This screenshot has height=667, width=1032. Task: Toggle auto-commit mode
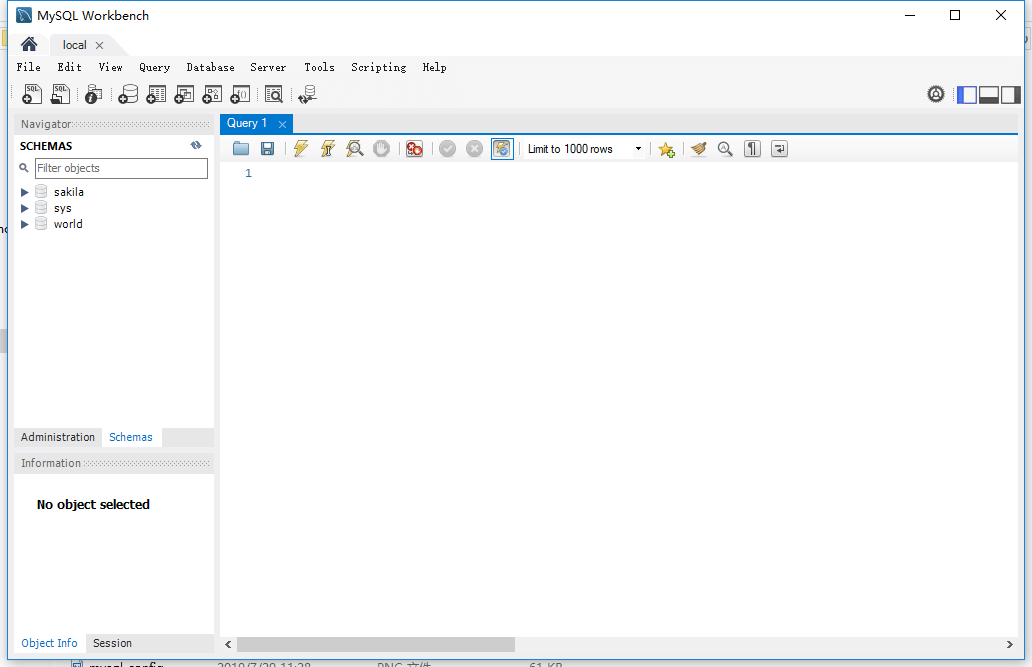tap(502, 149)
